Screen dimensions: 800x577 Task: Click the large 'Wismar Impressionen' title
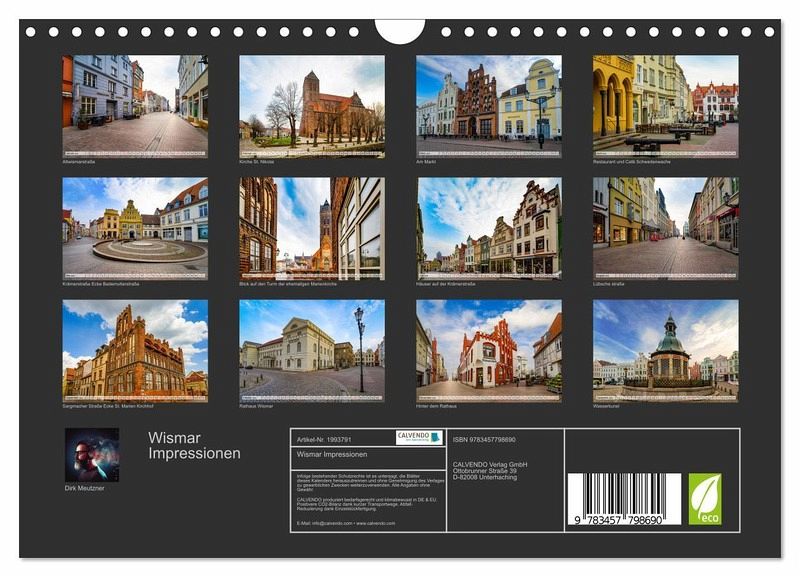[194, 445]
